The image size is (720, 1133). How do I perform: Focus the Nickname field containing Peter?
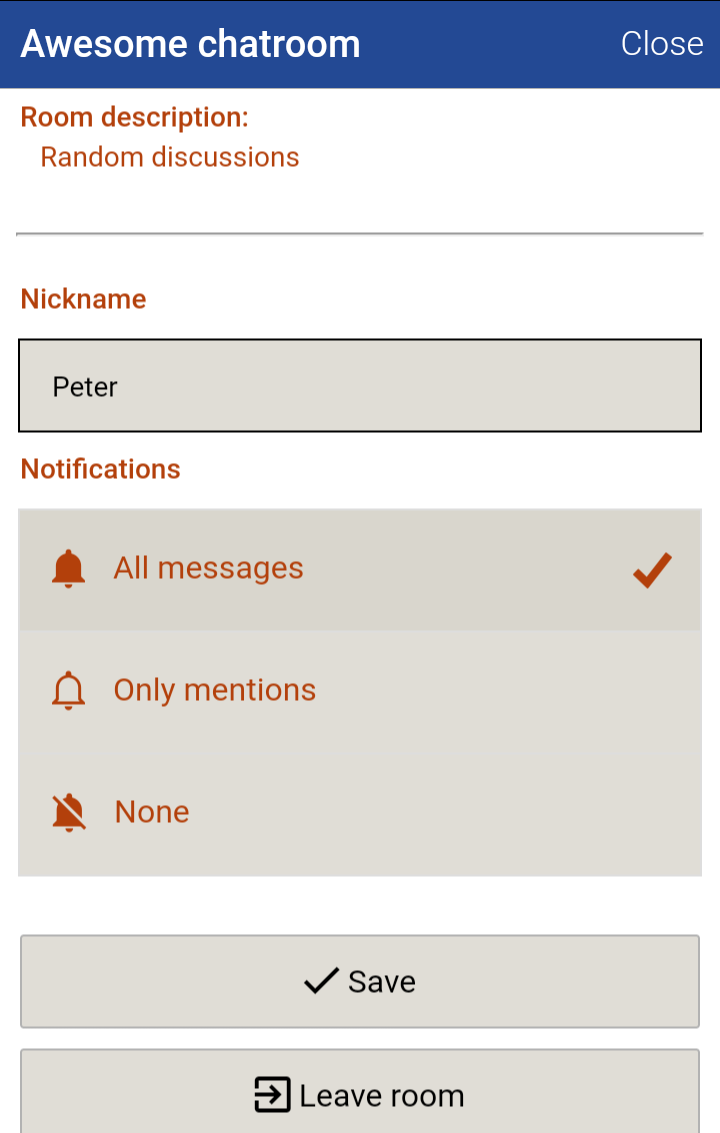(x=360, y=386)
